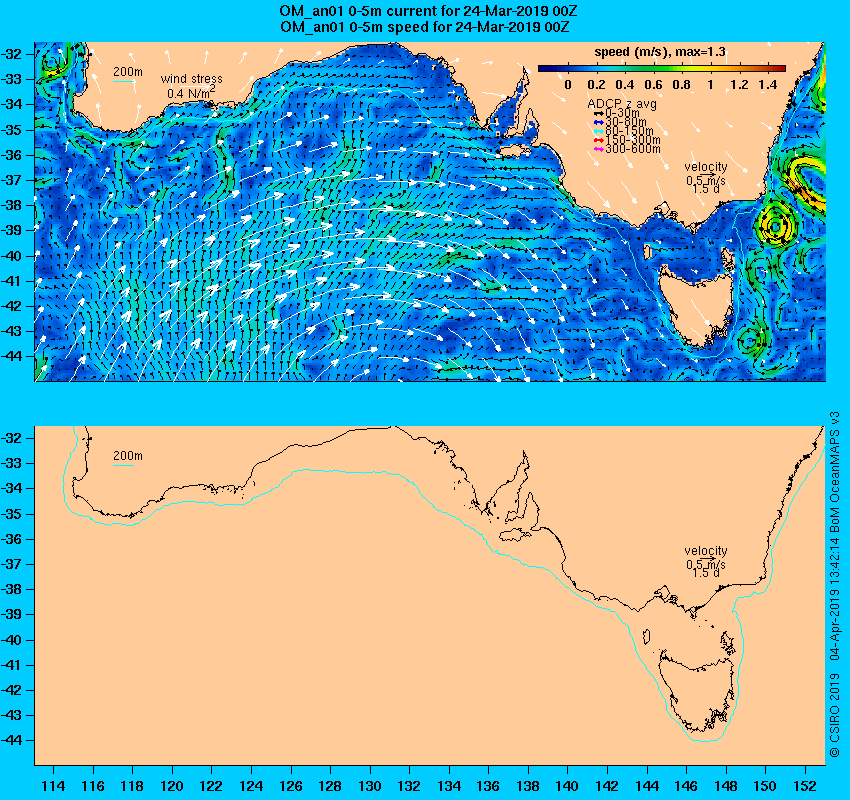850x800 pixels.
Task: Click longitude label '144' on the bottom axis
Action: pyautogui.click(x=647, y=785)
